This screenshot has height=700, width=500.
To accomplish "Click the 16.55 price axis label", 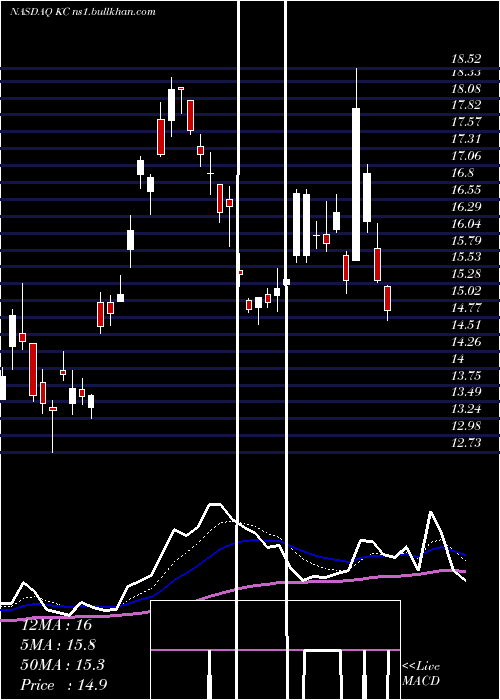I will [466, 190].
